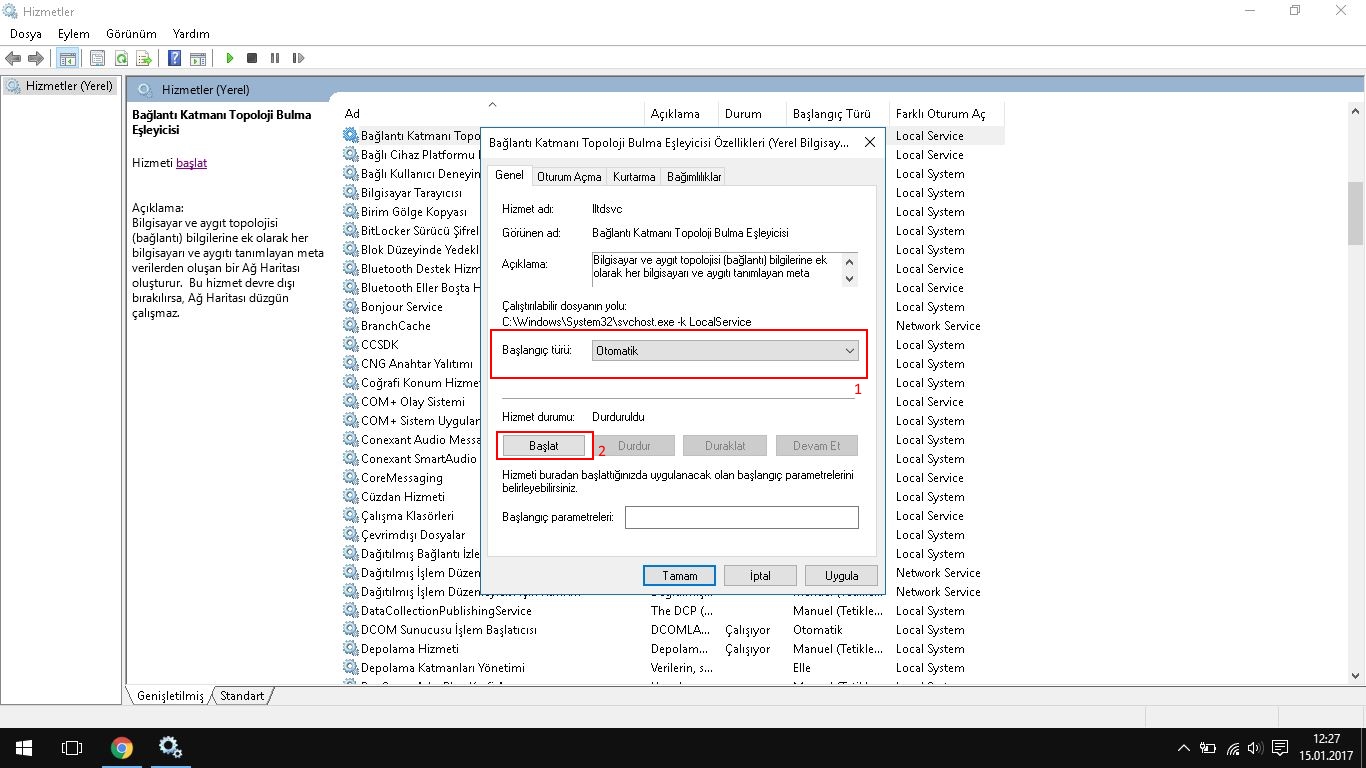Click the Başlat button in the dialog
This screenshot has height=768, width=1366.
[x=544, y=446]
